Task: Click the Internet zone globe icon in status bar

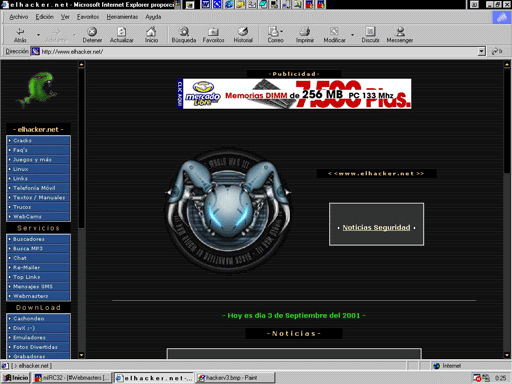Action: (436, 366)
